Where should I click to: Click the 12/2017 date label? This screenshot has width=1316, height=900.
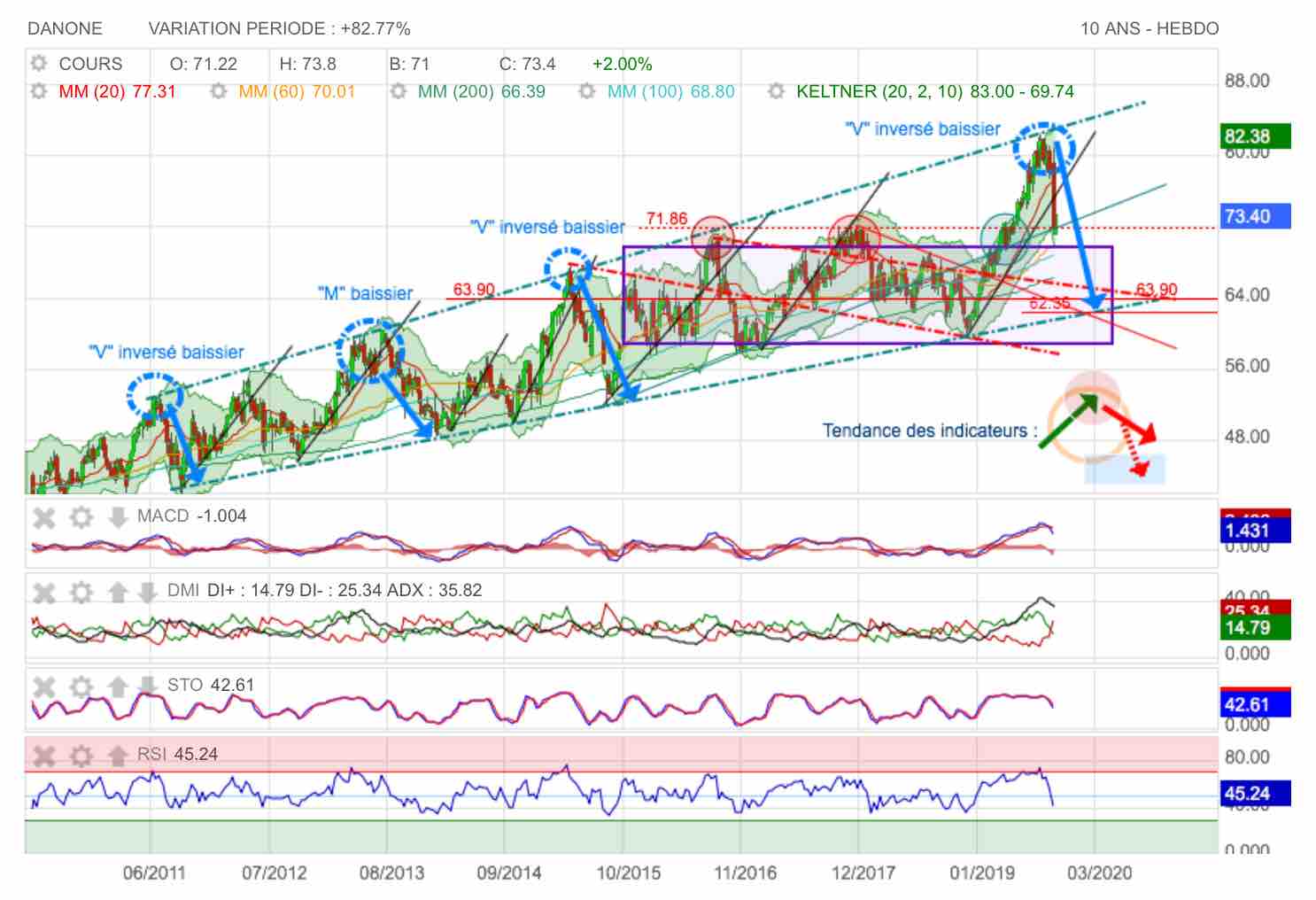(x=863, y=873)
